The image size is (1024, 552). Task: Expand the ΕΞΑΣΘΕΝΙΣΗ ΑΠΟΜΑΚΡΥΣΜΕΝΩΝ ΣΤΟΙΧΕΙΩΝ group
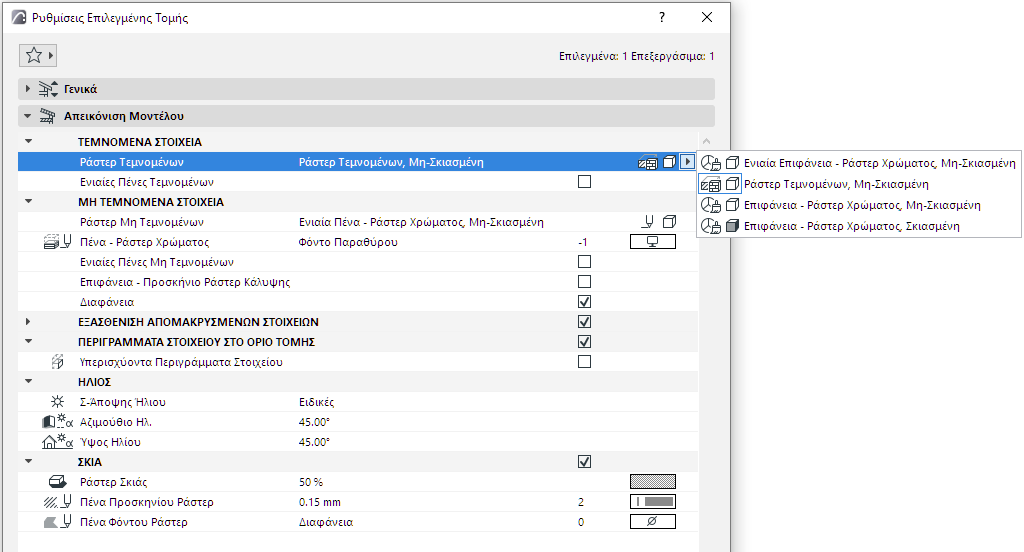point(27,321)
